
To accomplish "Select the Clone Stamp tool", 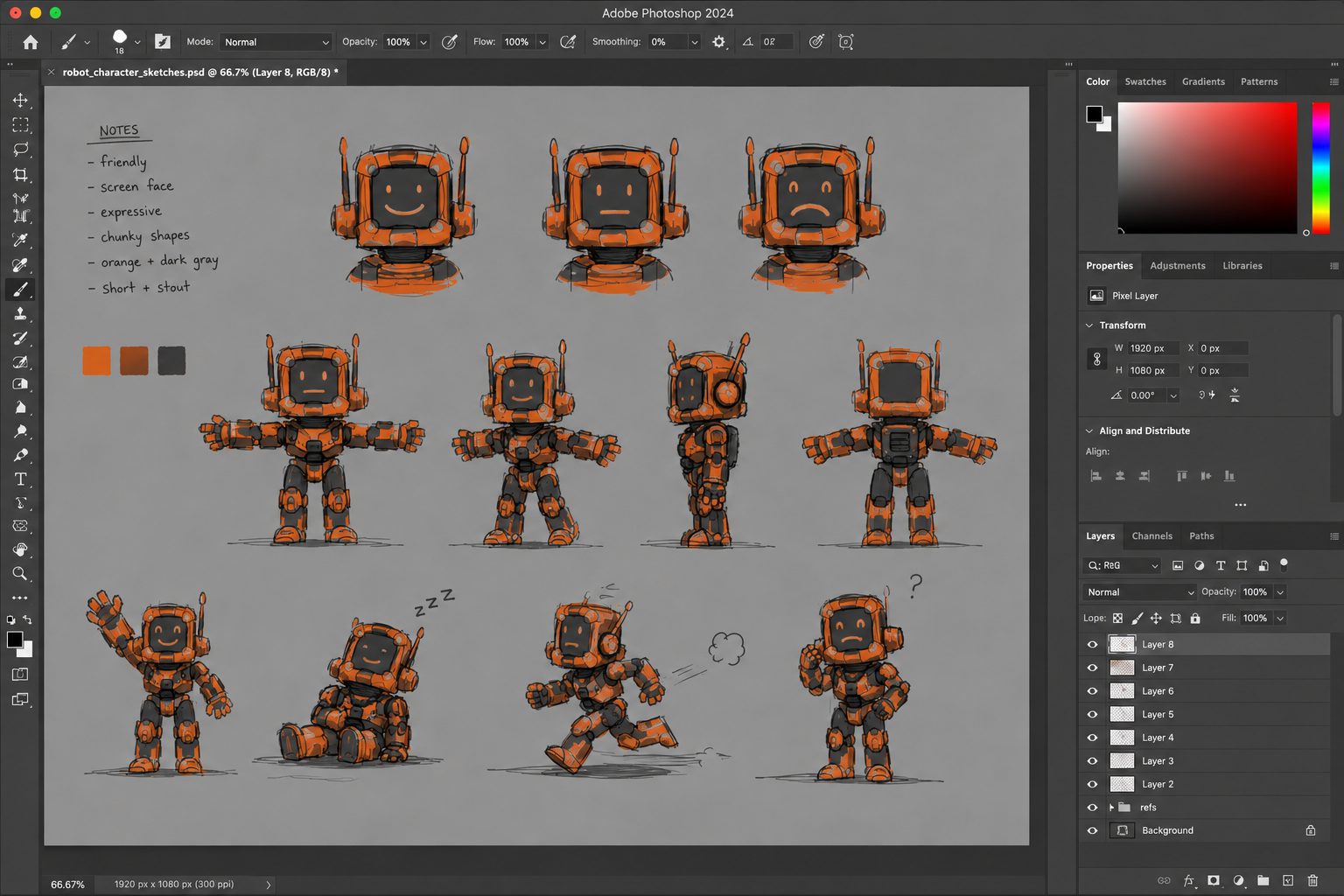I will (x=20, y=313).
